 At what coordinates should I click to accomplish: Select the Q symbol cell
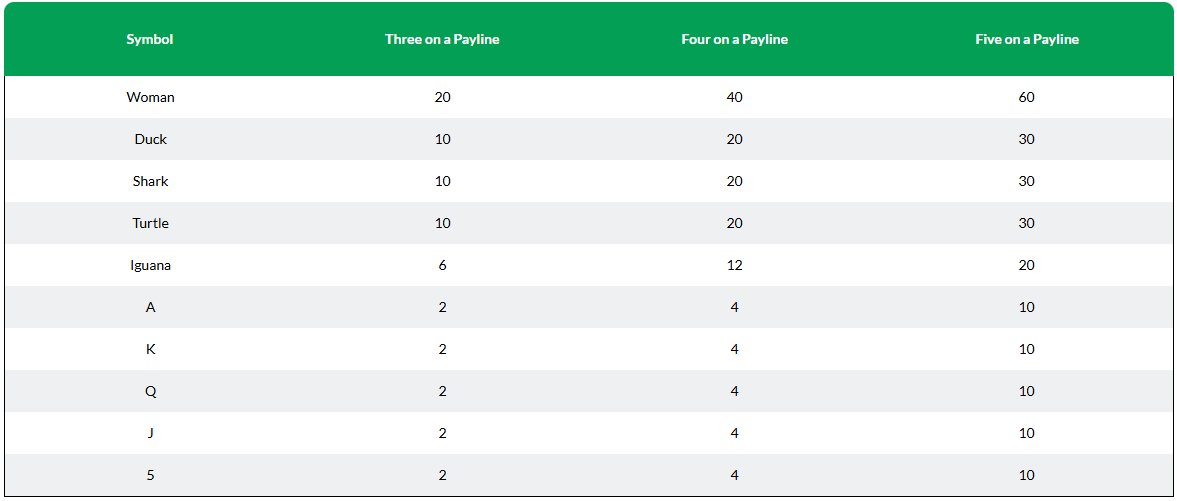[x=150, y=391]
